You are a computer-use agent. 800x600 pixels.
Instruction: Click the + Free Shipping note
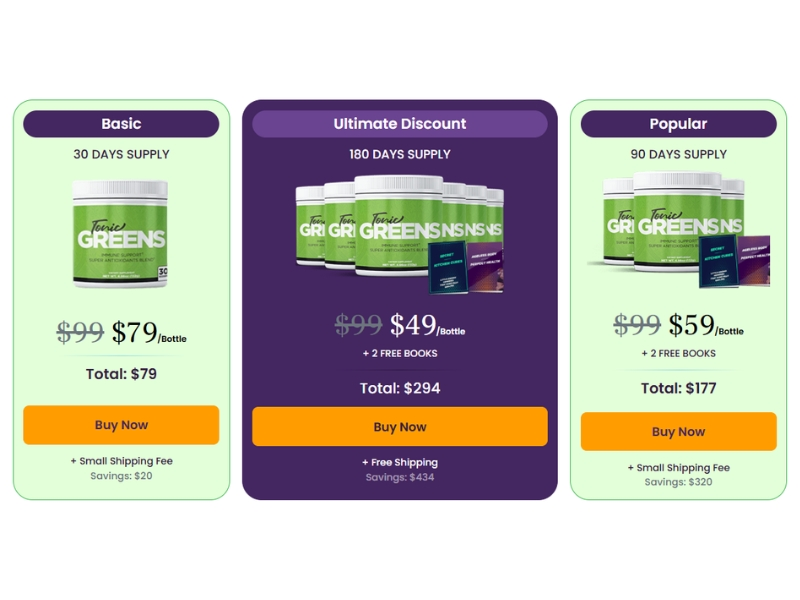click(399, 462)
